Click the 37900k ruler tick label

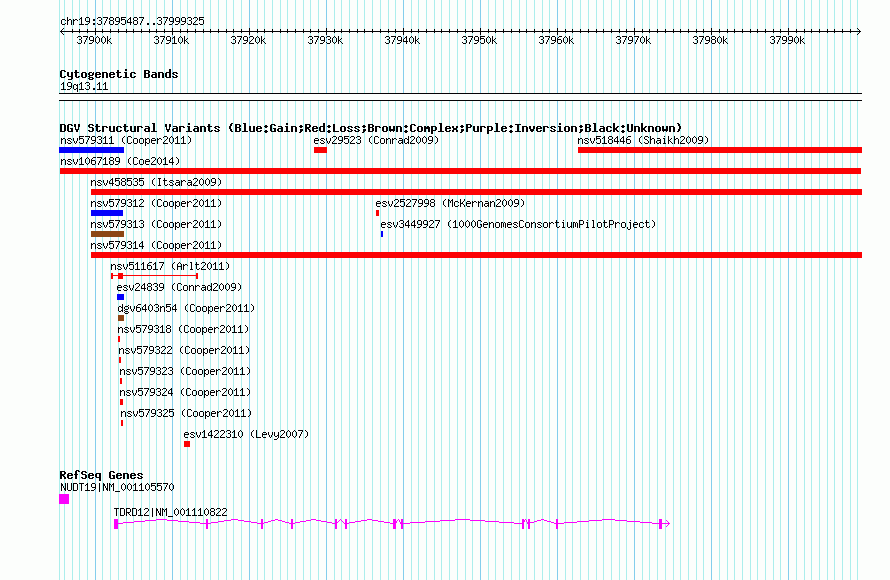pos(94,40)
